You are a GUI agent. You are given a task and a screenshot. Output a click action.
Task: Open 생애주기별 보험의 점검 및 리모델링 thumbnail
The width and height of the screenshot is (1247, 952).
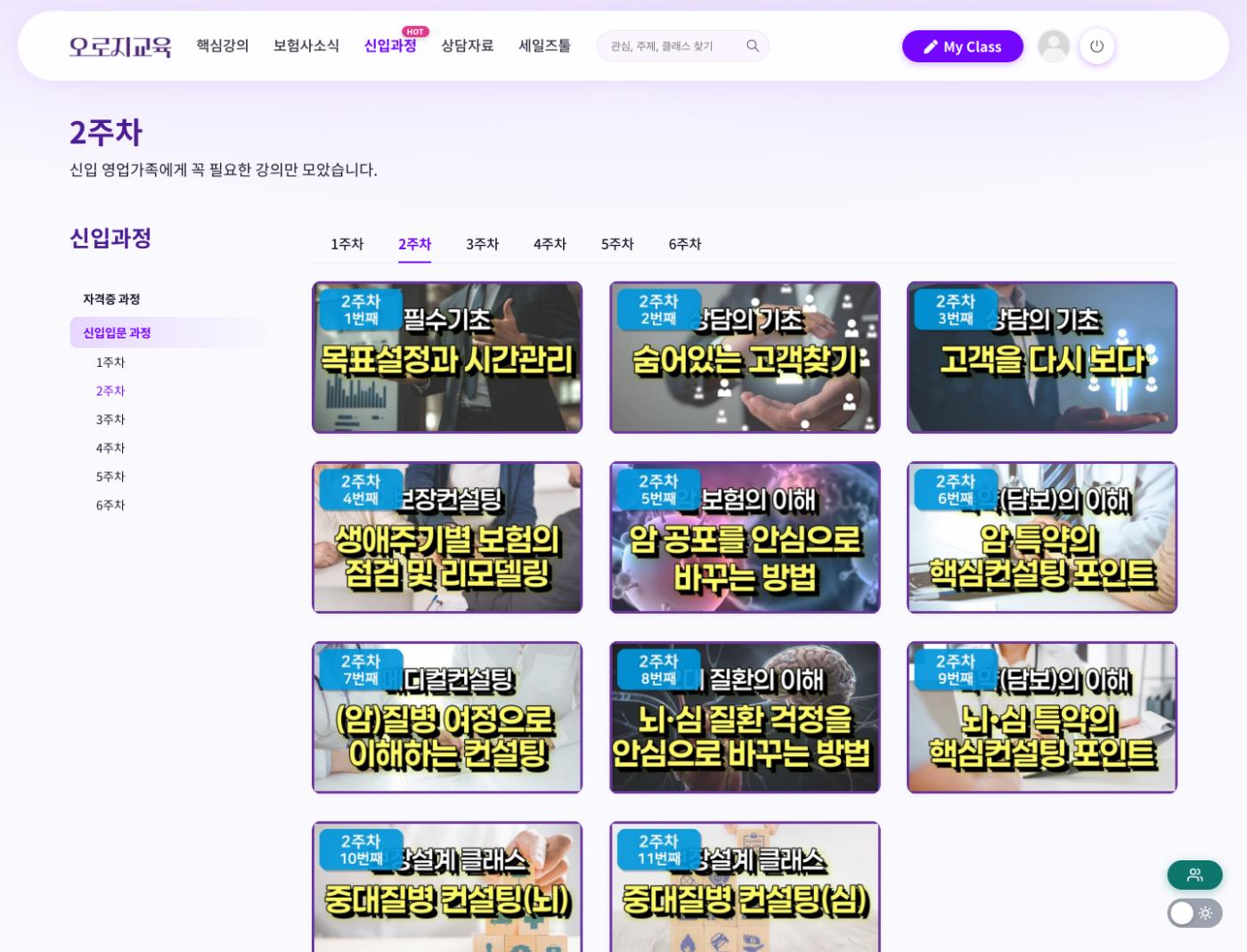tap(447, 537)
